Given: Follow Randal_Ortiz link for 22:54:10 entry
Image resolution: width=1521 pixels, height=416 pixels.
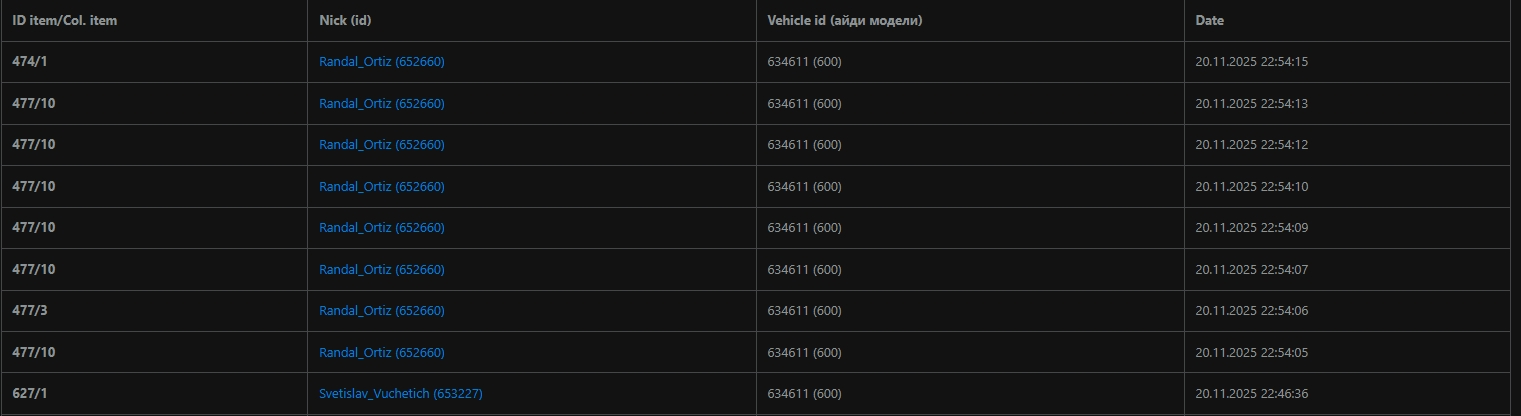Looking at the screenshot, I should [x=381, y=187].
